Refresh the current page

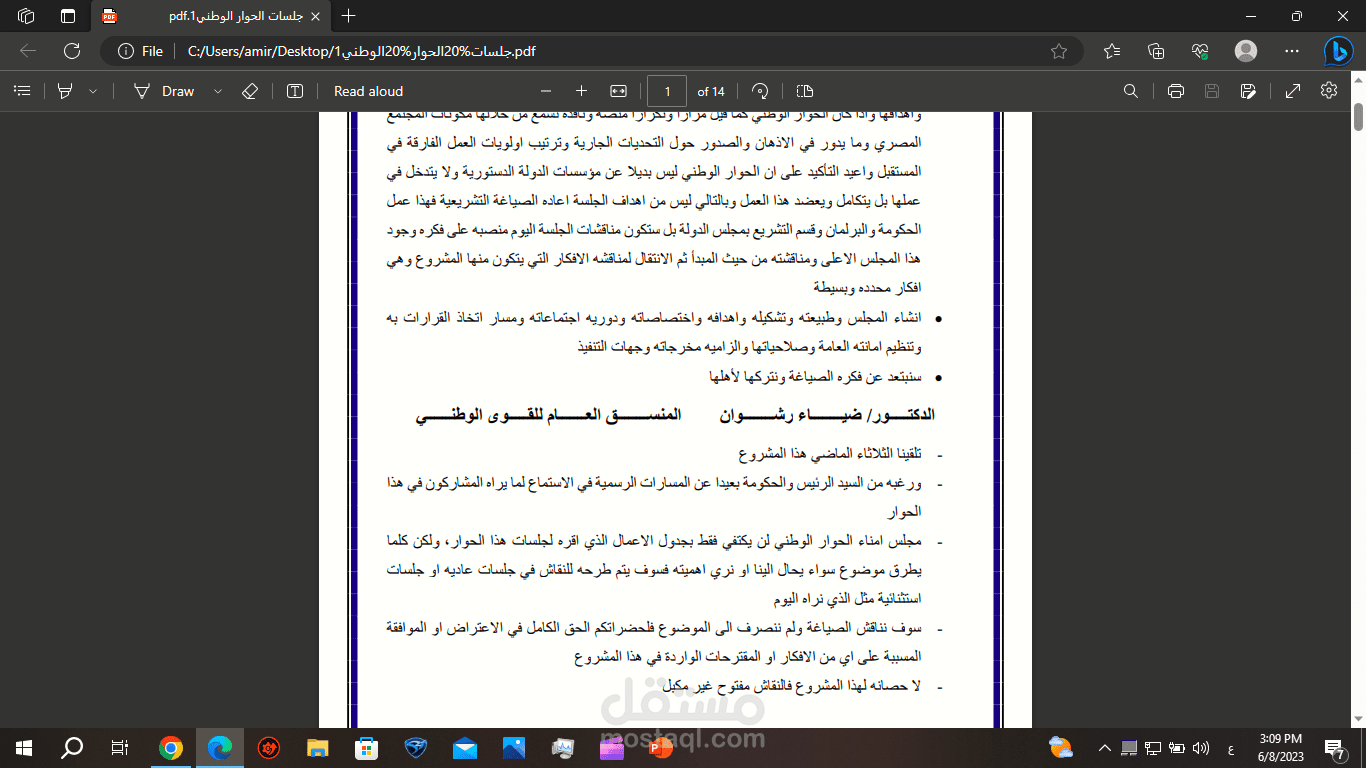[72, 51]
